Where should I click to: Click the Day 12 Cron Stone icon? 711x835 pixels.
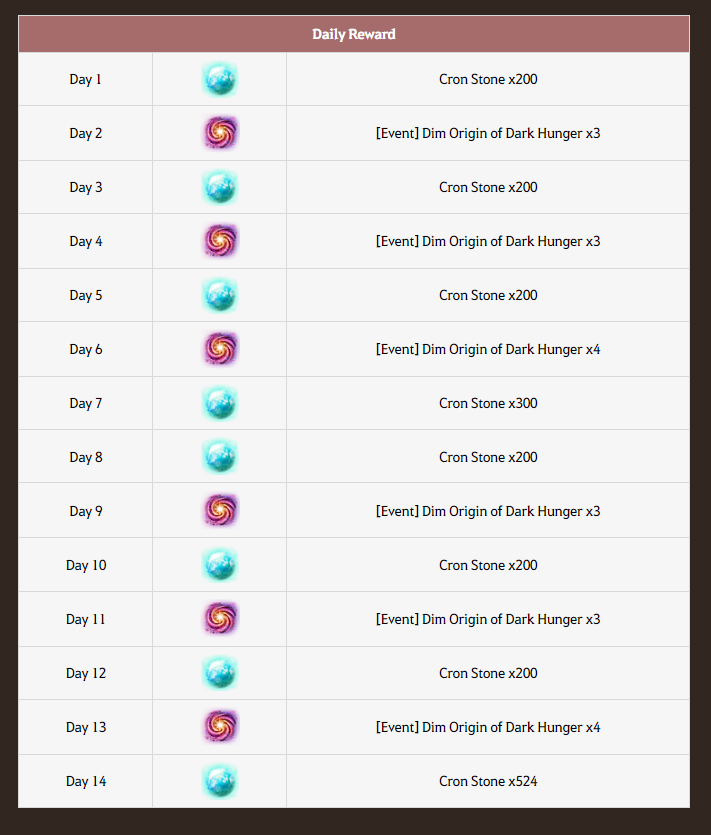(x=219, y=673)
